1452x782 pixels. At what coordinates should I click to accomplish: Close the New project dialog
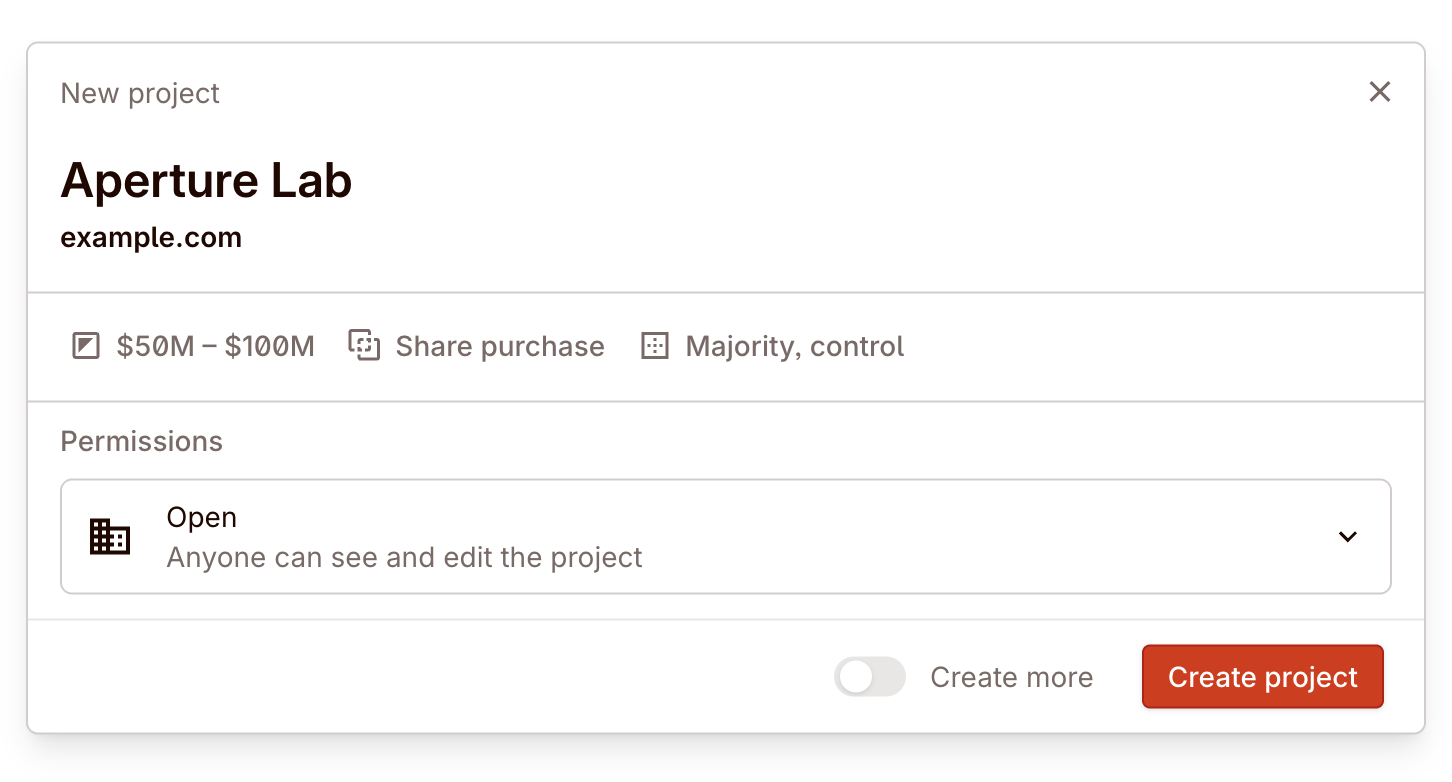point(1380,93)
